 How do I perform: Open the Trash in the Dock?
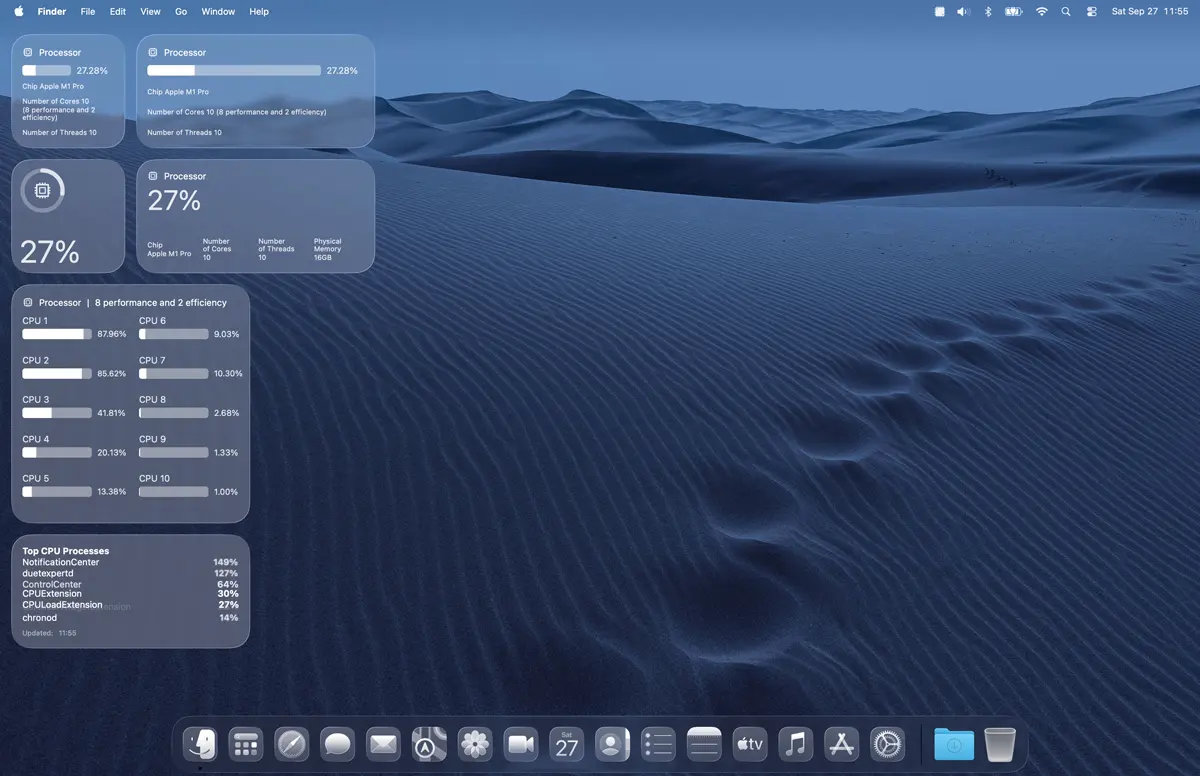(1000, 744)
